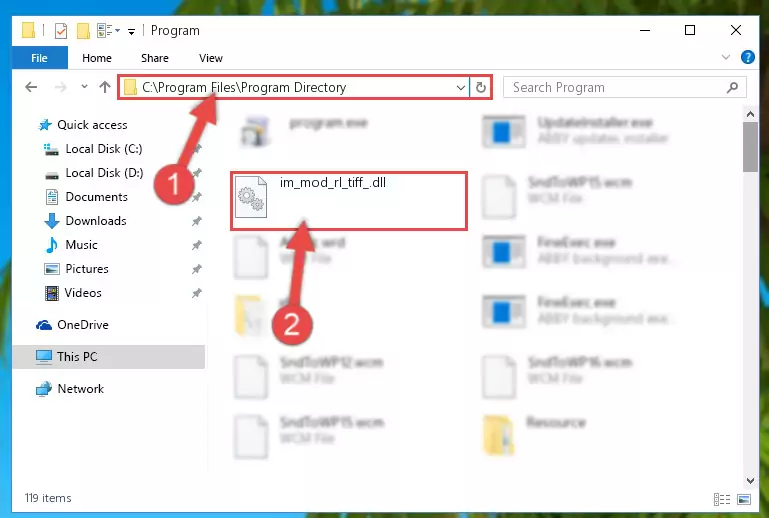Open the Explorer help icon

point(747,57)
